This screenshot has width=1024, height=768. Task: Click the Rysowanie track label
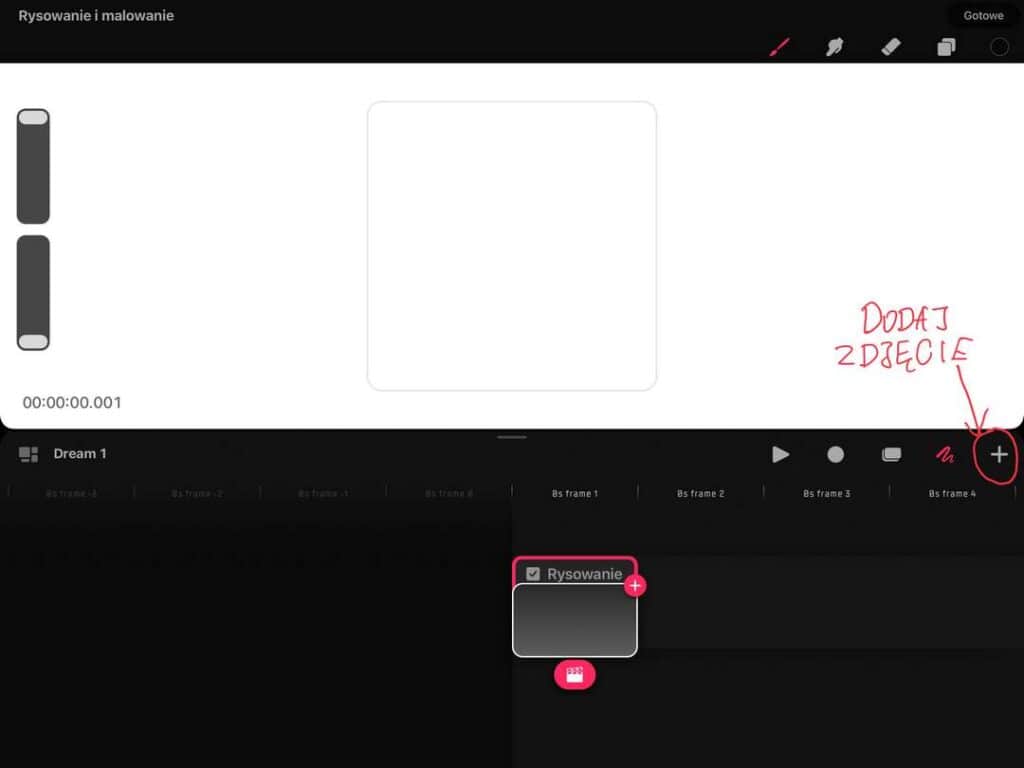coord(584,574)
